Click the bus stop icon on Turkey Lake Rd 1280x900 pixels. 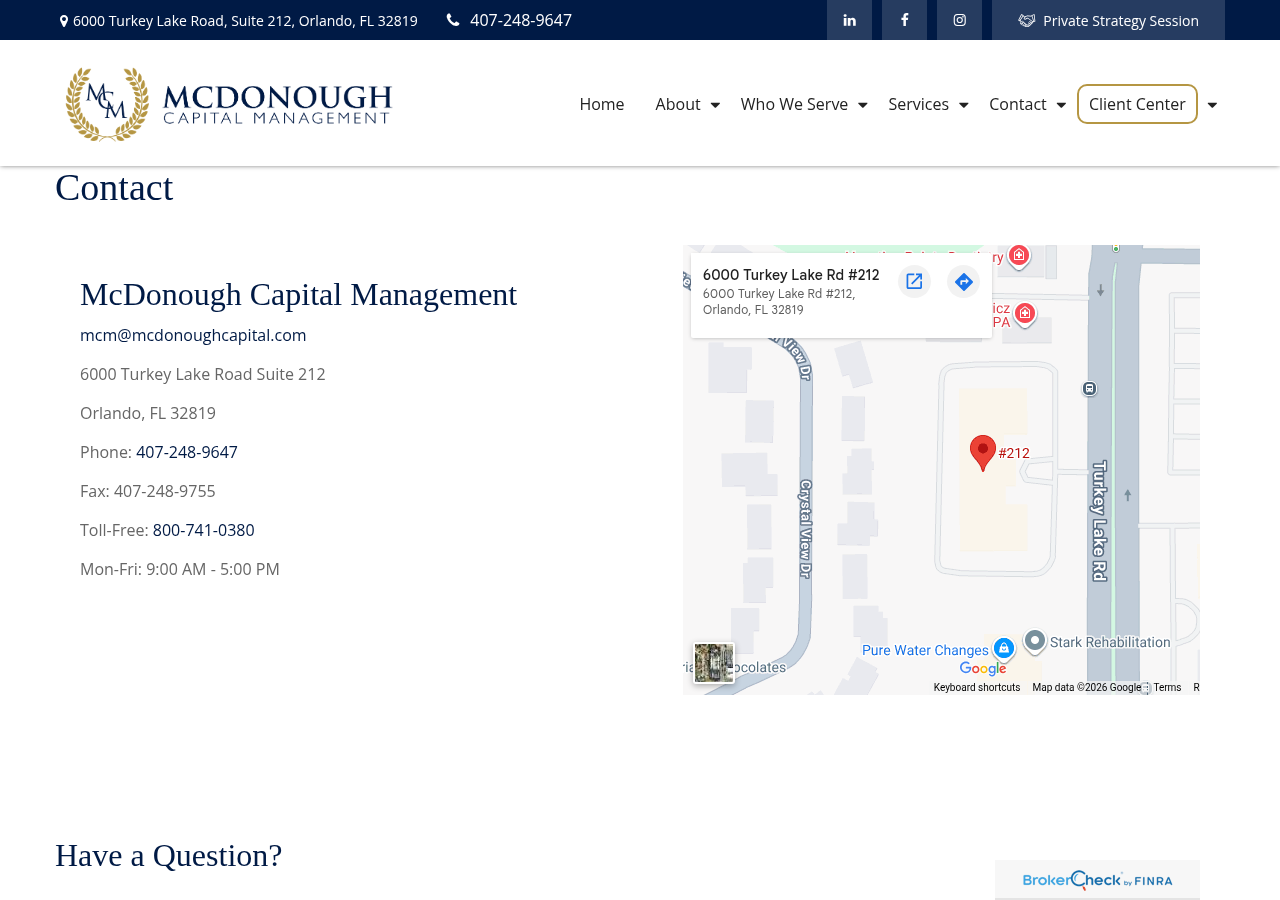[1089, 388]
